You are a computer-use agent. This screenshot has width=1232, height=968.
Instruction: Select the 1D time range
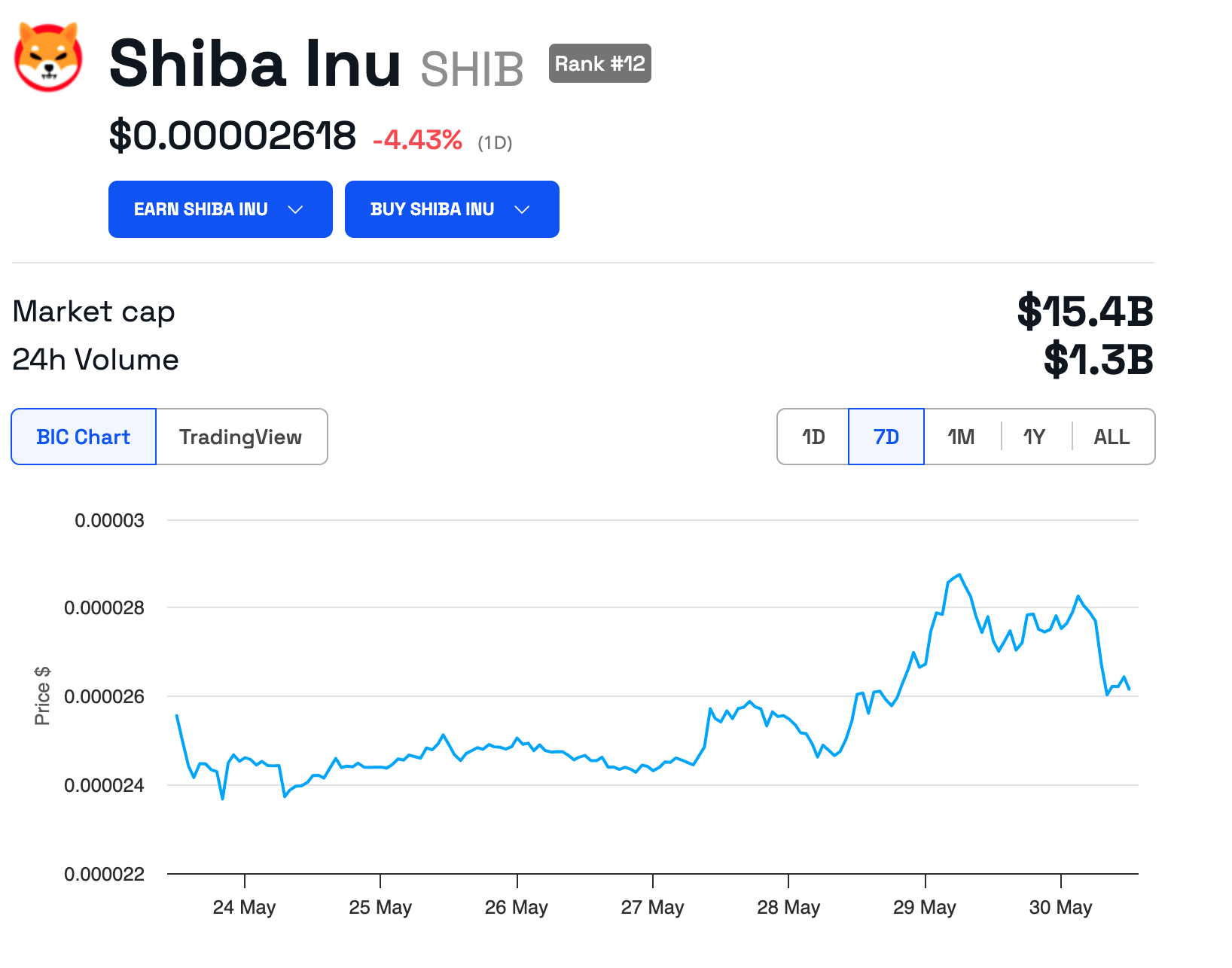click(813, 437)
